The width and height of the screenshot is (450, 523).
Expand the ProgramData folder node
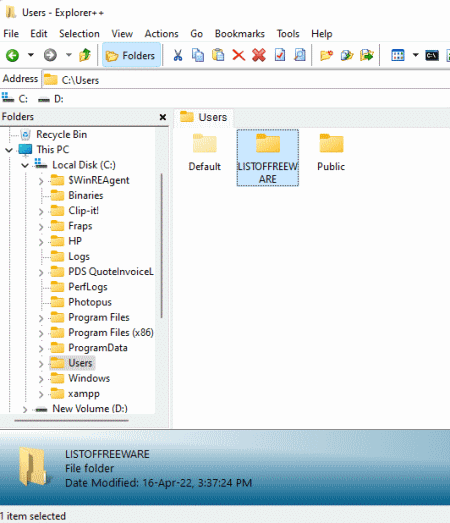pyautogui.click(x=41, y=349)
